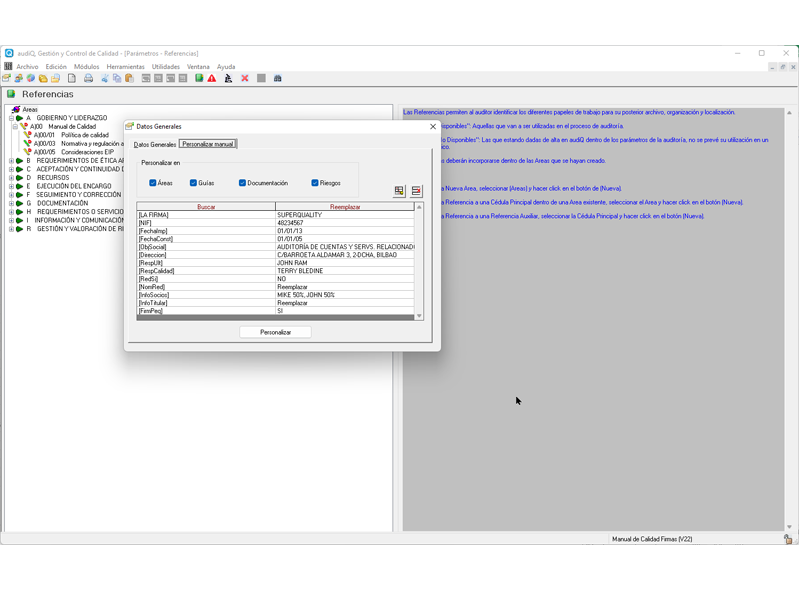The width and height of the screenshot is (800, 600).
Task: Uncheck the Guías checkbox
Action: (x=193, y=183)
